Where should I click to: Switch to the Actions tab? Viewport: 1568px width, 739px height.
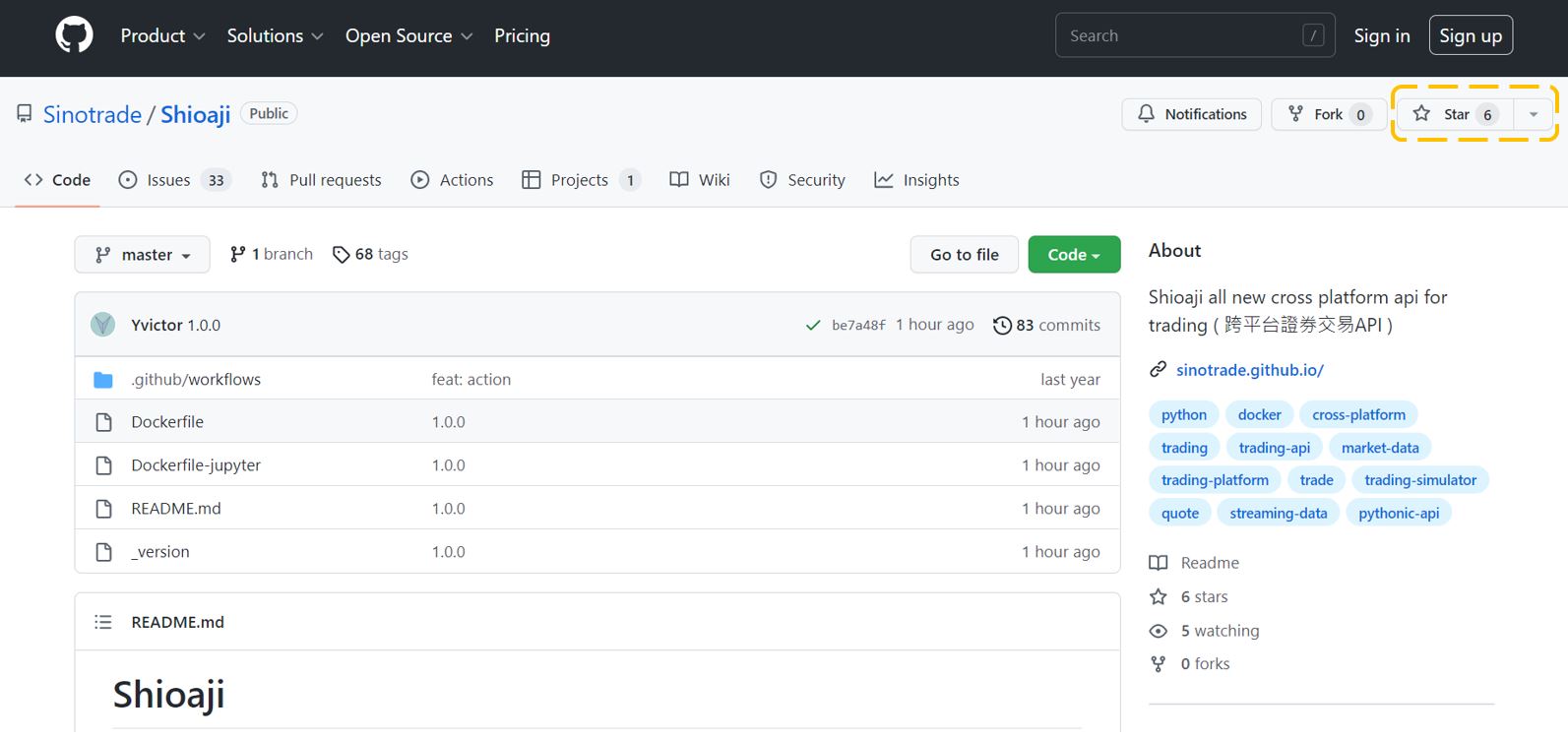tap(452, 180)
